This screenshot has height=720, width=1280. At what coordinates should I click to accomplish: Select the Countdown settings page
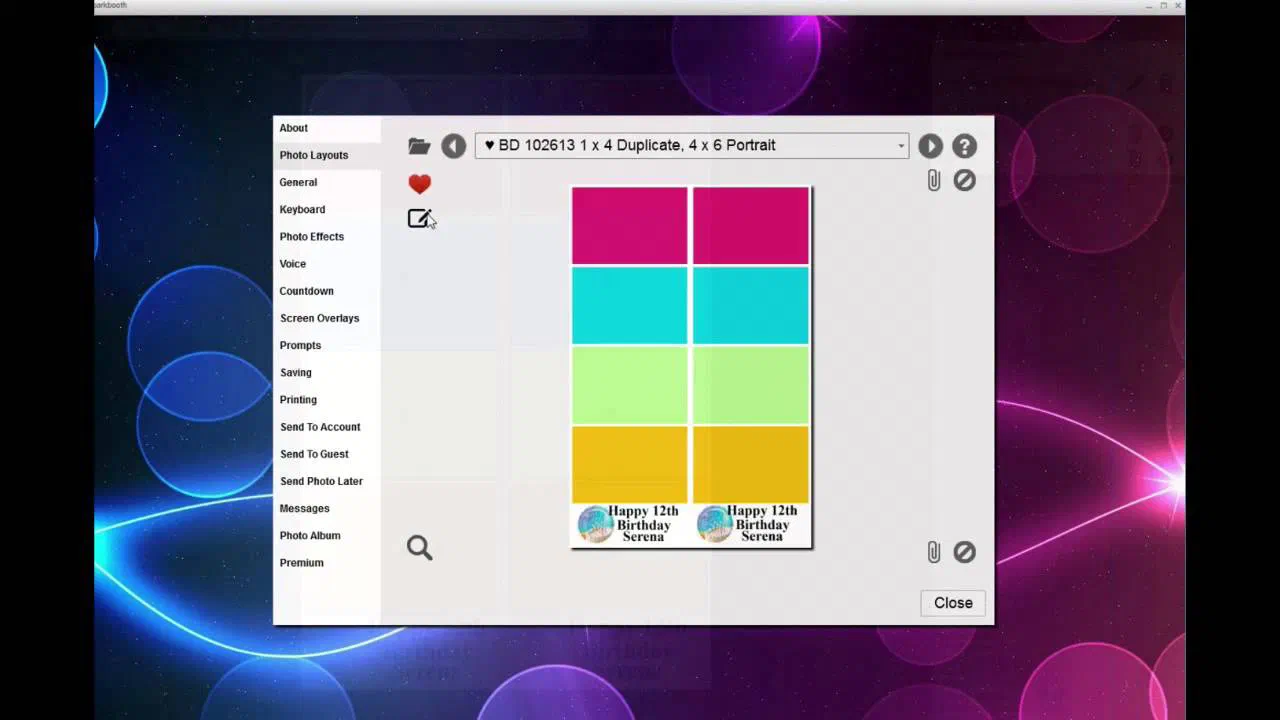tap(307, 291)
